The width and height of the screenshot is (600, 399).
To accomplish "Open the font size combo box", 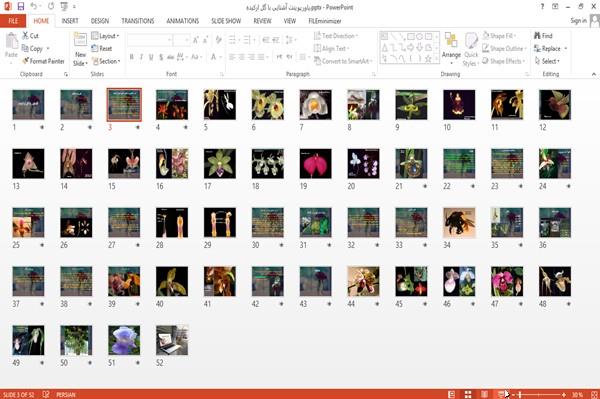I will click(181, 40).
